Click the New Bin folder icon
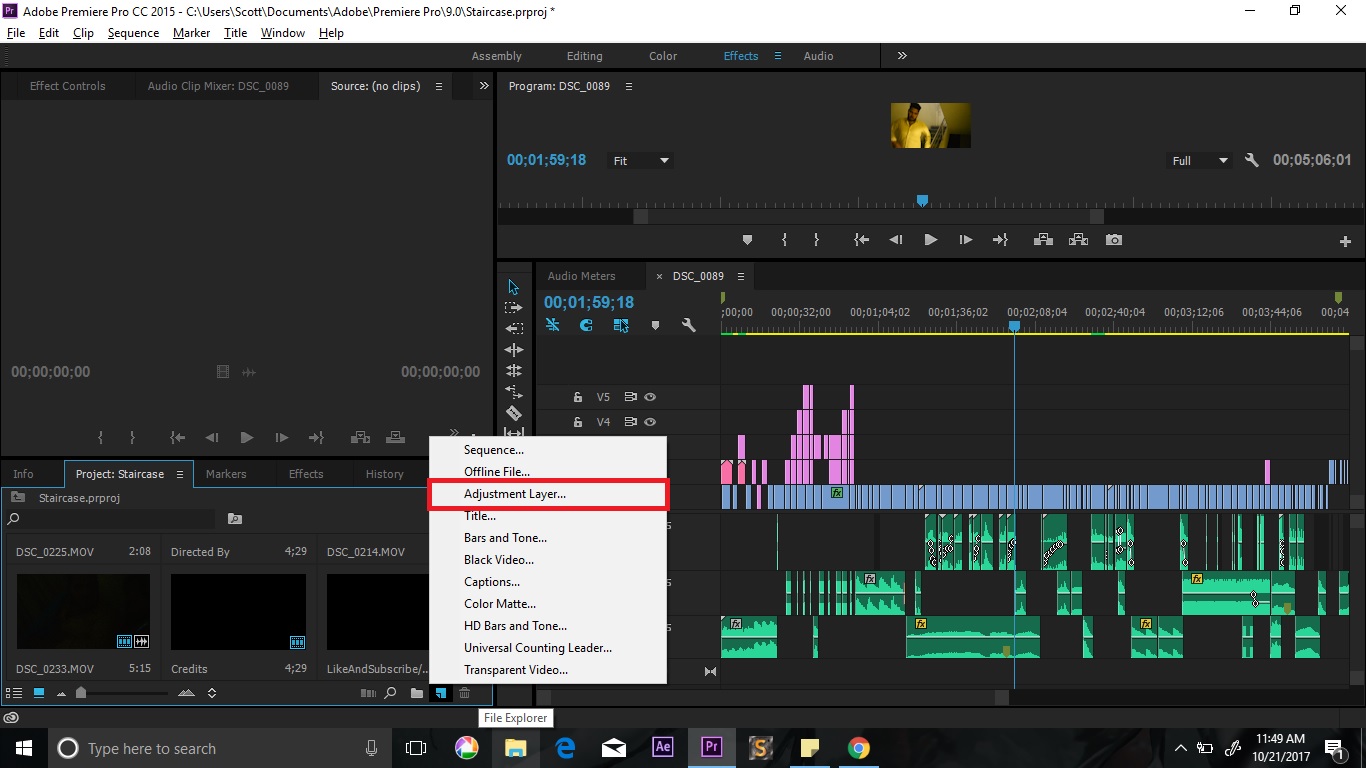Image resolution: width=1366 pixels, height=768 pixels. 416,693
